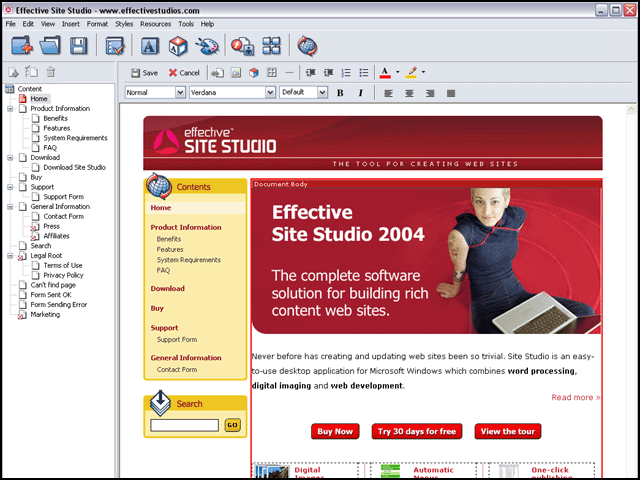Toggle italic formatting
The width and height of the screenshot is (640, 480).
[x=360, y=93]
